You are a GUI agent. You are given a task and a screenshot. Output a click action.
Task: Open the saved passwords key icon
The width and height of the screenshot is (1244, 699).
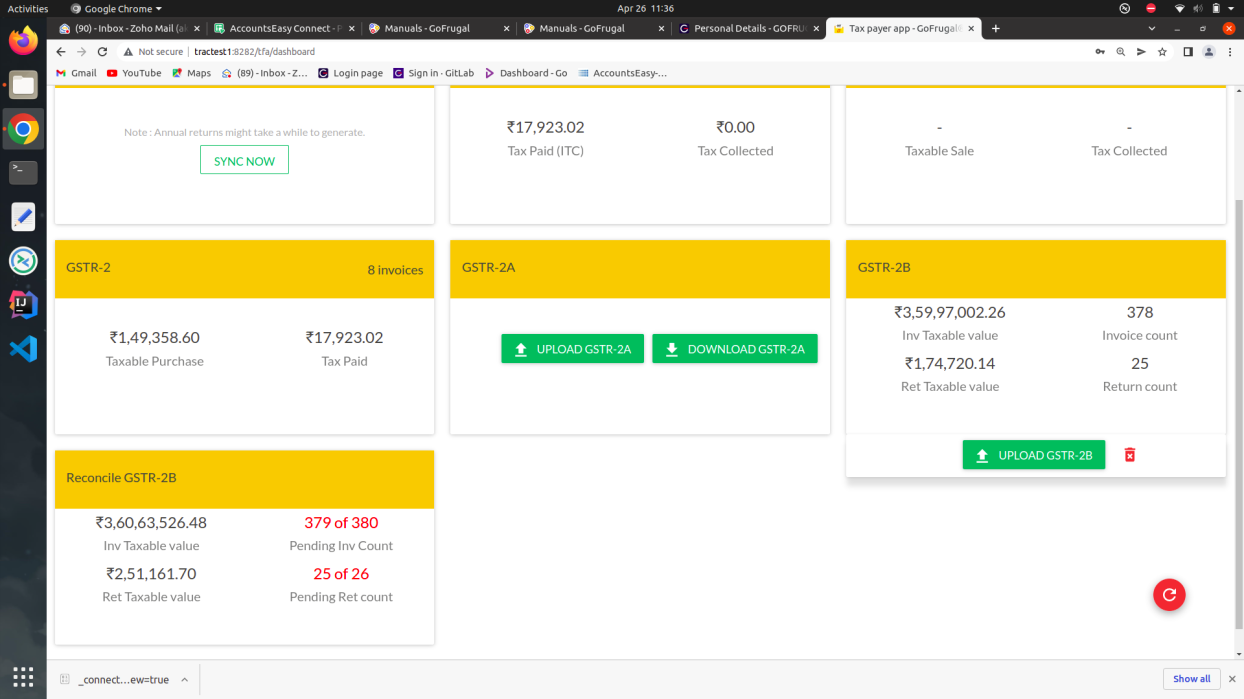coord(1099,51)
